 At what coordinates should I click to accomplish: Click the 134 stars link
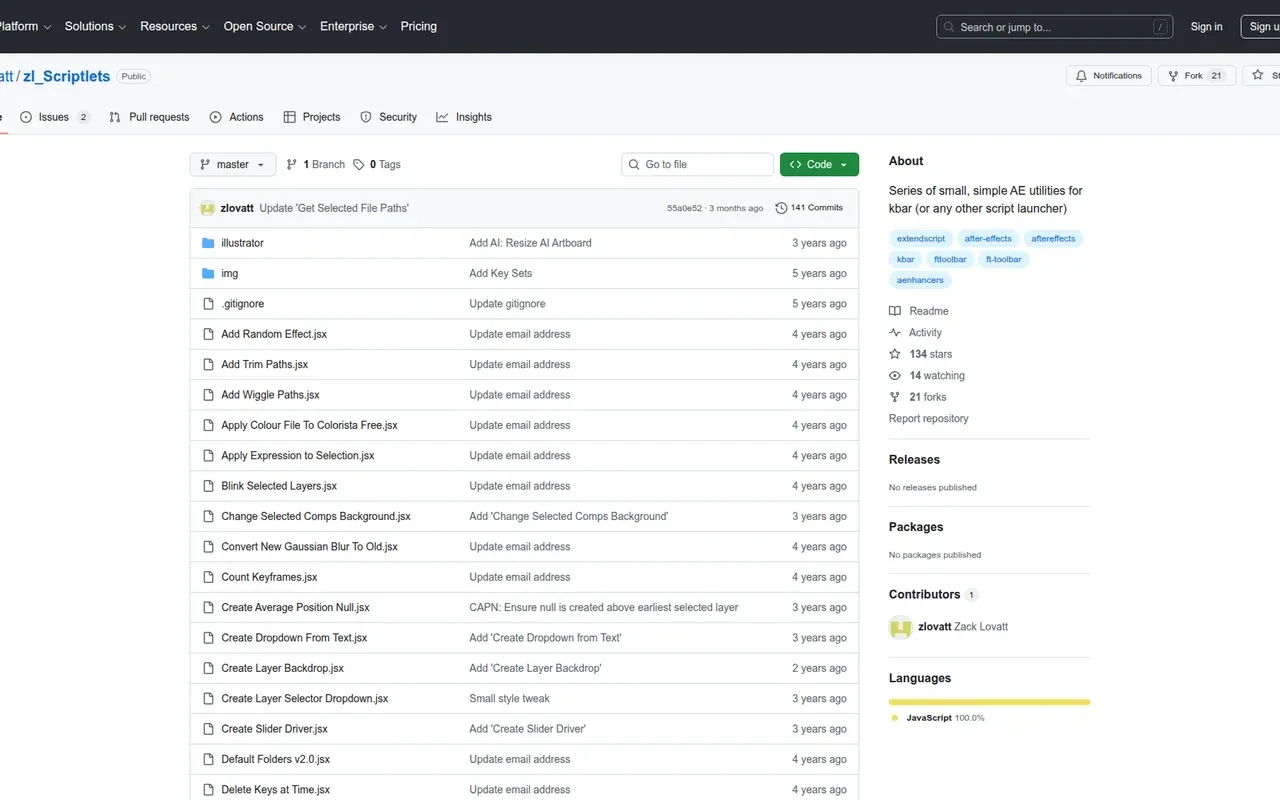930,354
